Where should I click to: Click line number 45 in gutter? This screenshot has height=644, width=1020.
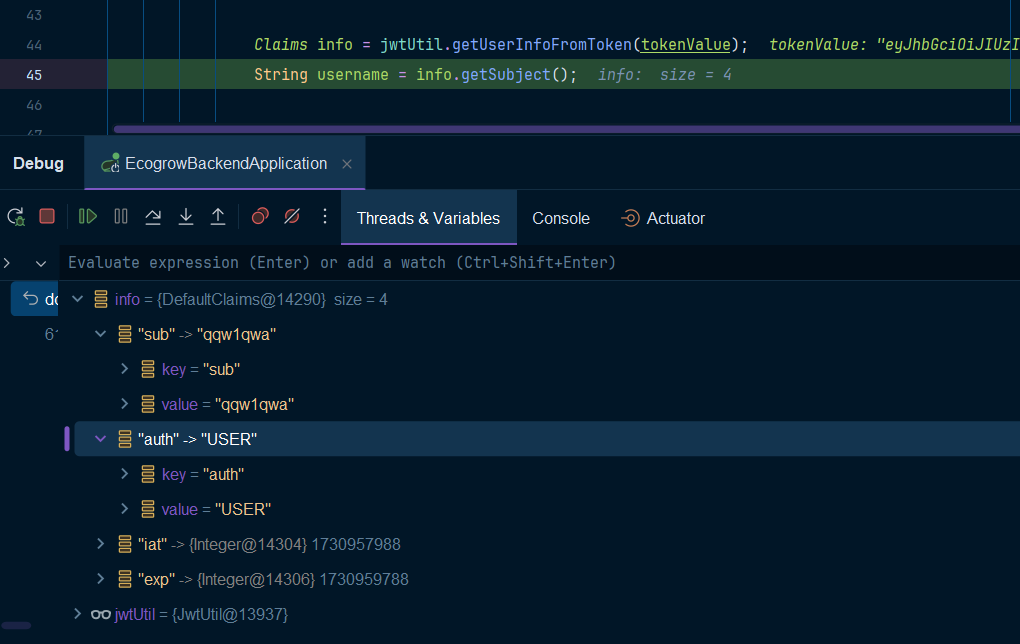[x=34, y=75]
